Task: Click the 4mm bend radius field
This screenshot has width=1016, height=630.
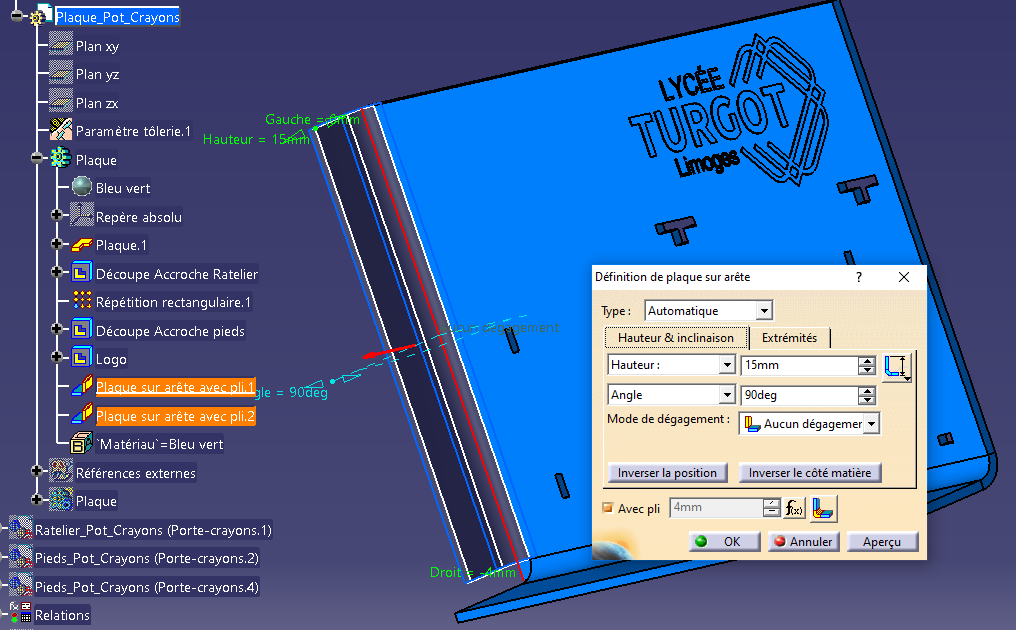Action: coord(716,508)
